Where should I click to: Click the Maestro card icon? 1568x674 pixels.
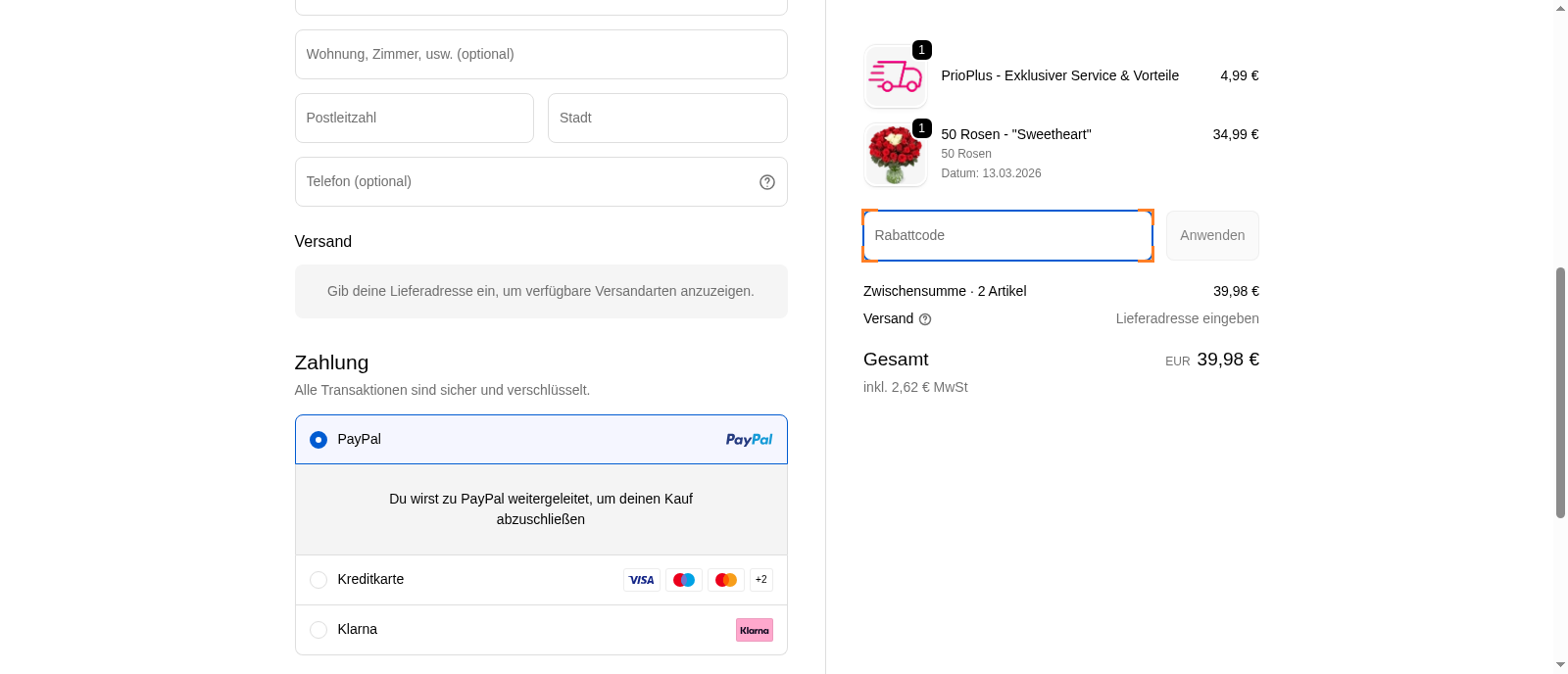[x=684, y=580]
